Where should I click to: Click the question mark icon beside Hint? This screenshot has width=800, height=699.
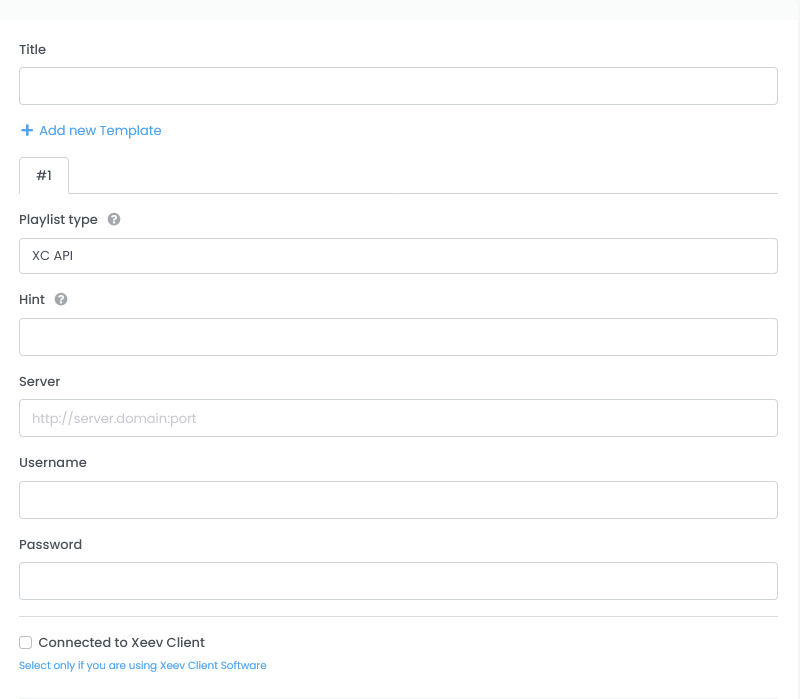coord(61,299)
